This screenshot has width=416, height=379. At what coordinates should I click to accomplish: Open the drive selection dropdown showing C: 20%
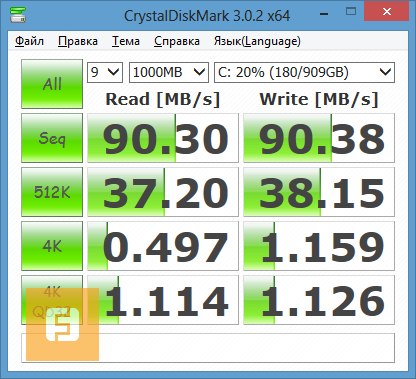pos(304,72)
